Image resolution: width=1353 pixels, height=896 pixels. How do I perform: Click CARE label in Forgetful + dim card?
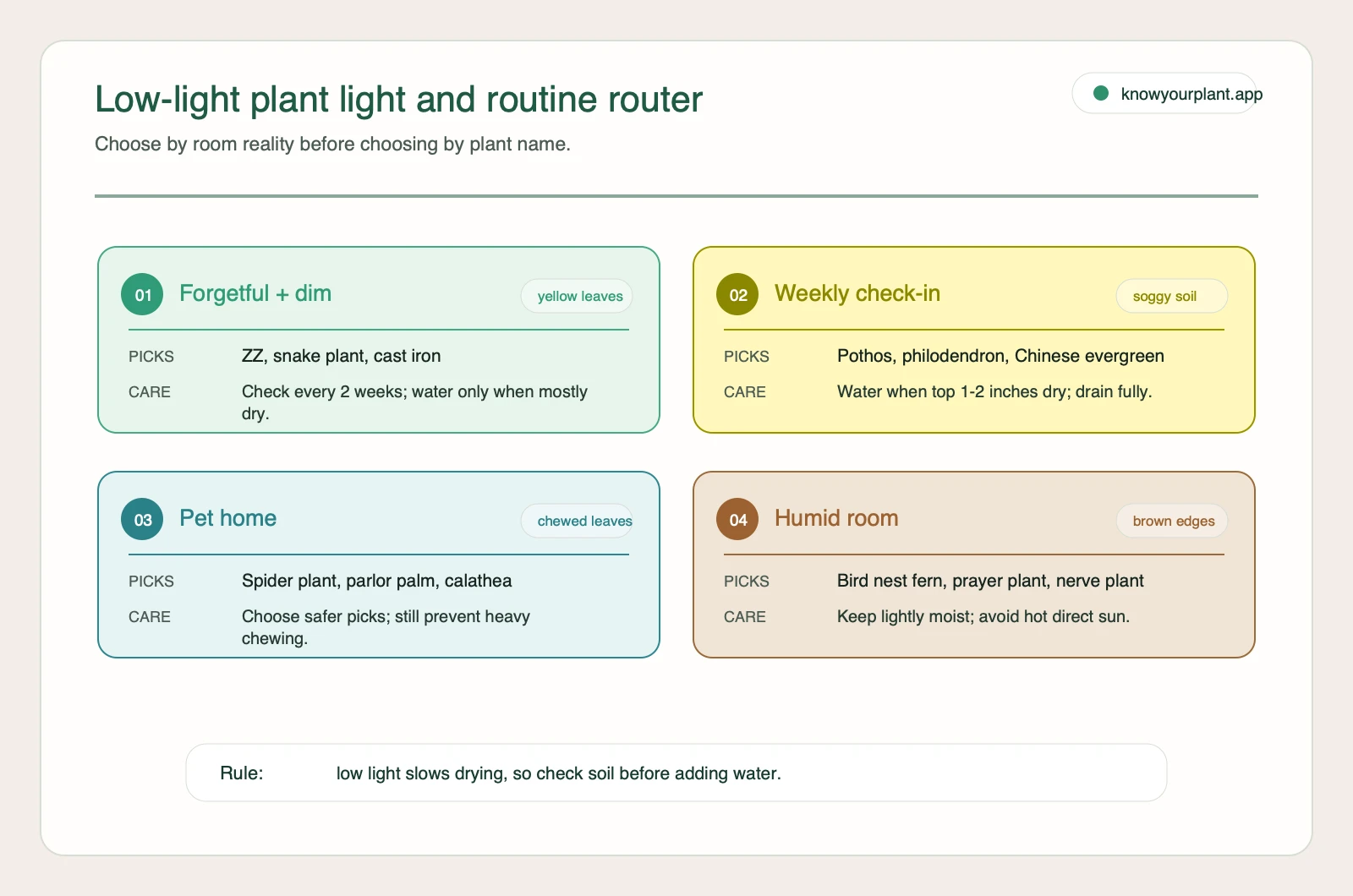(x=150, y=392)
